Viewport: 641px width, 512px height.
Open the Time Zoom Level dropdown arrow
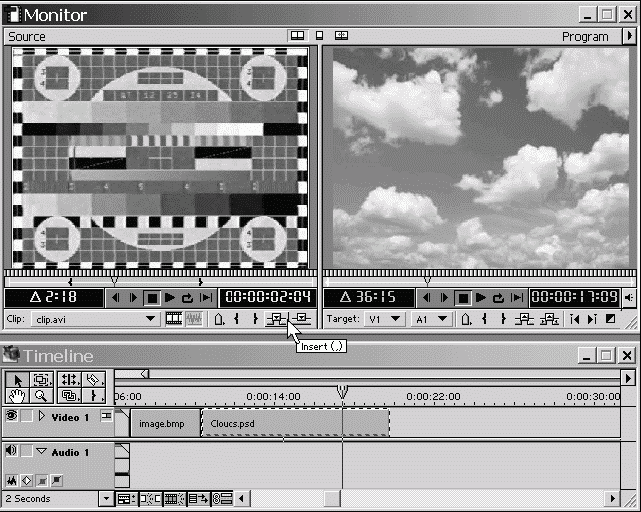pyautogui.click(x=106, y=499)
